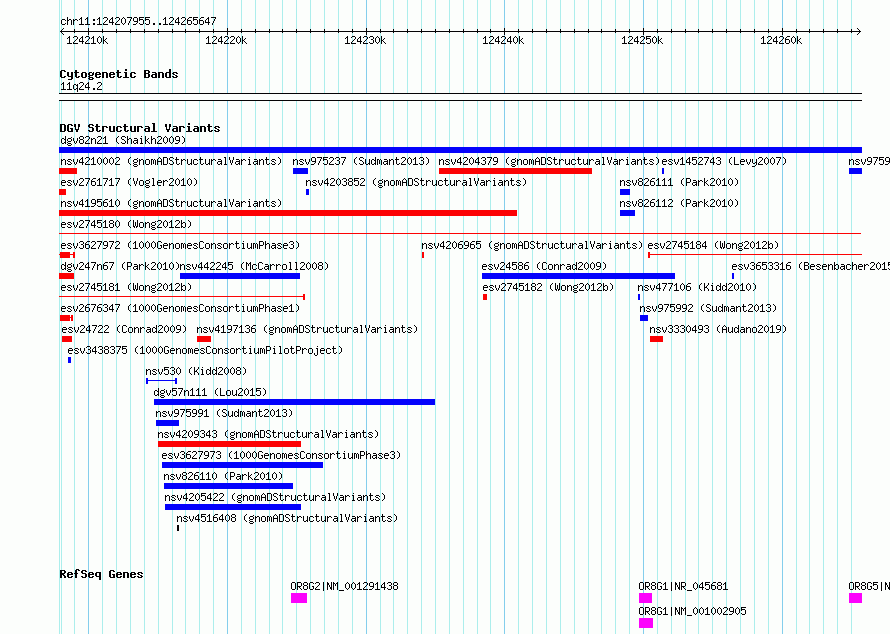Click the nsv4204379 red variant bar
890x634 pixels.
coord(515,171)
